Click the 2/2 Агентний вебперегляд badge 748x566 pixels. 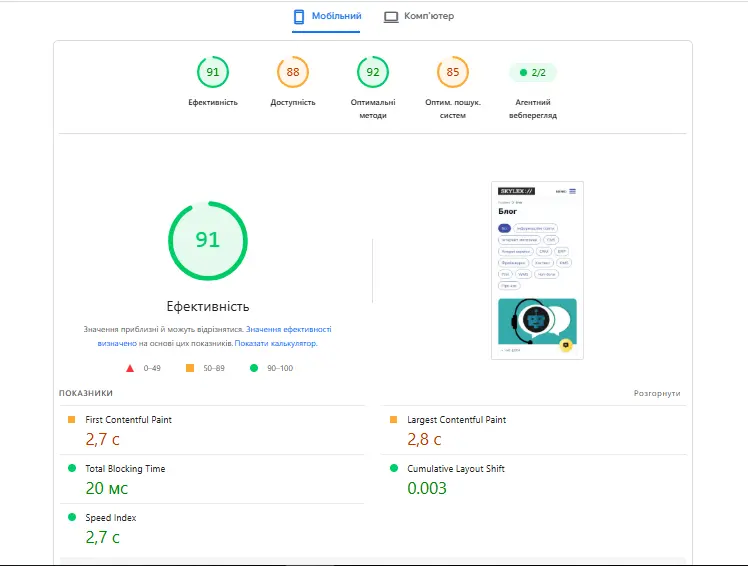click(x=533, y=73)
